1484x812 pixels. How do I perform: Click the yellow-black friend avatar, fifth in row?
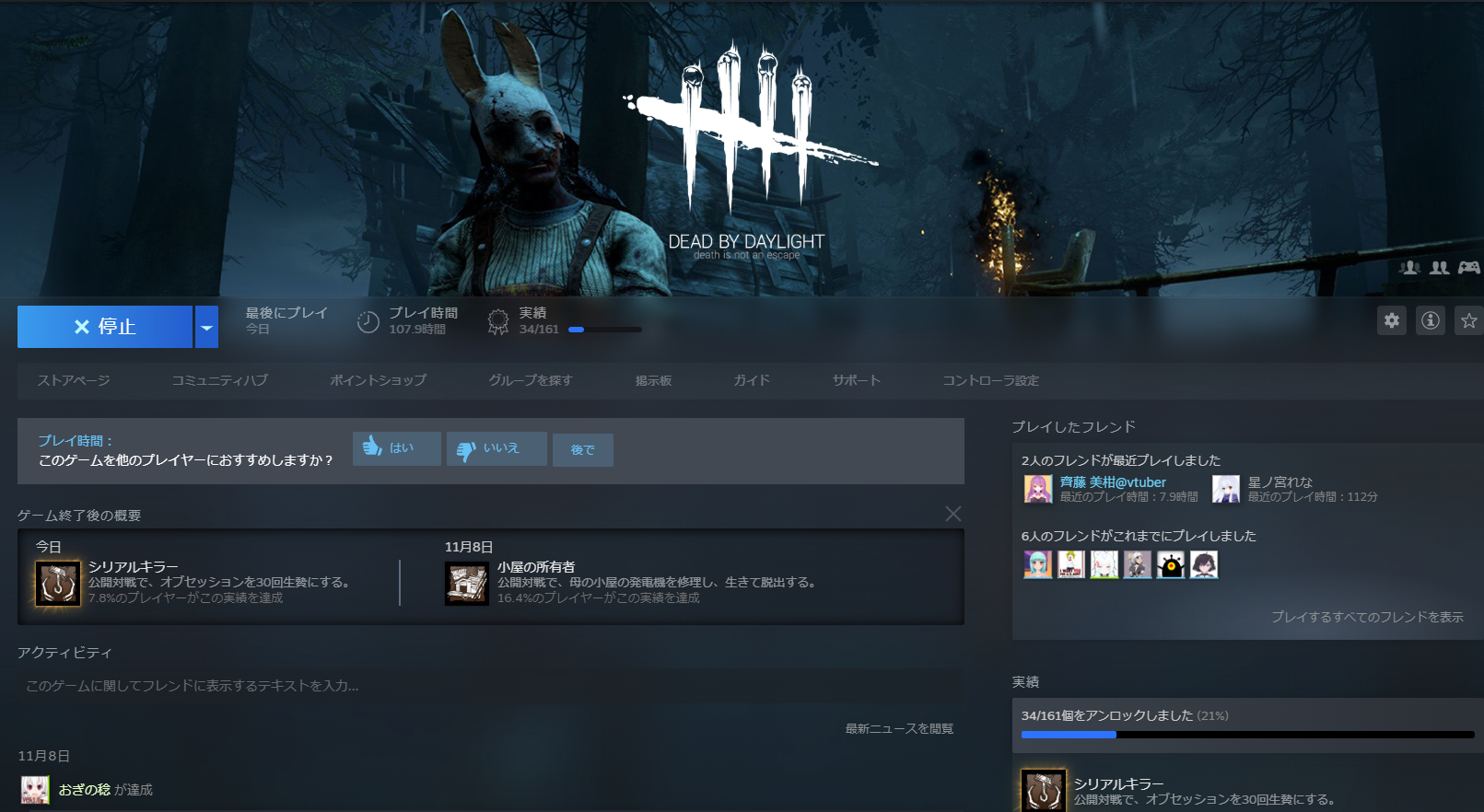tap(1171, 564)
